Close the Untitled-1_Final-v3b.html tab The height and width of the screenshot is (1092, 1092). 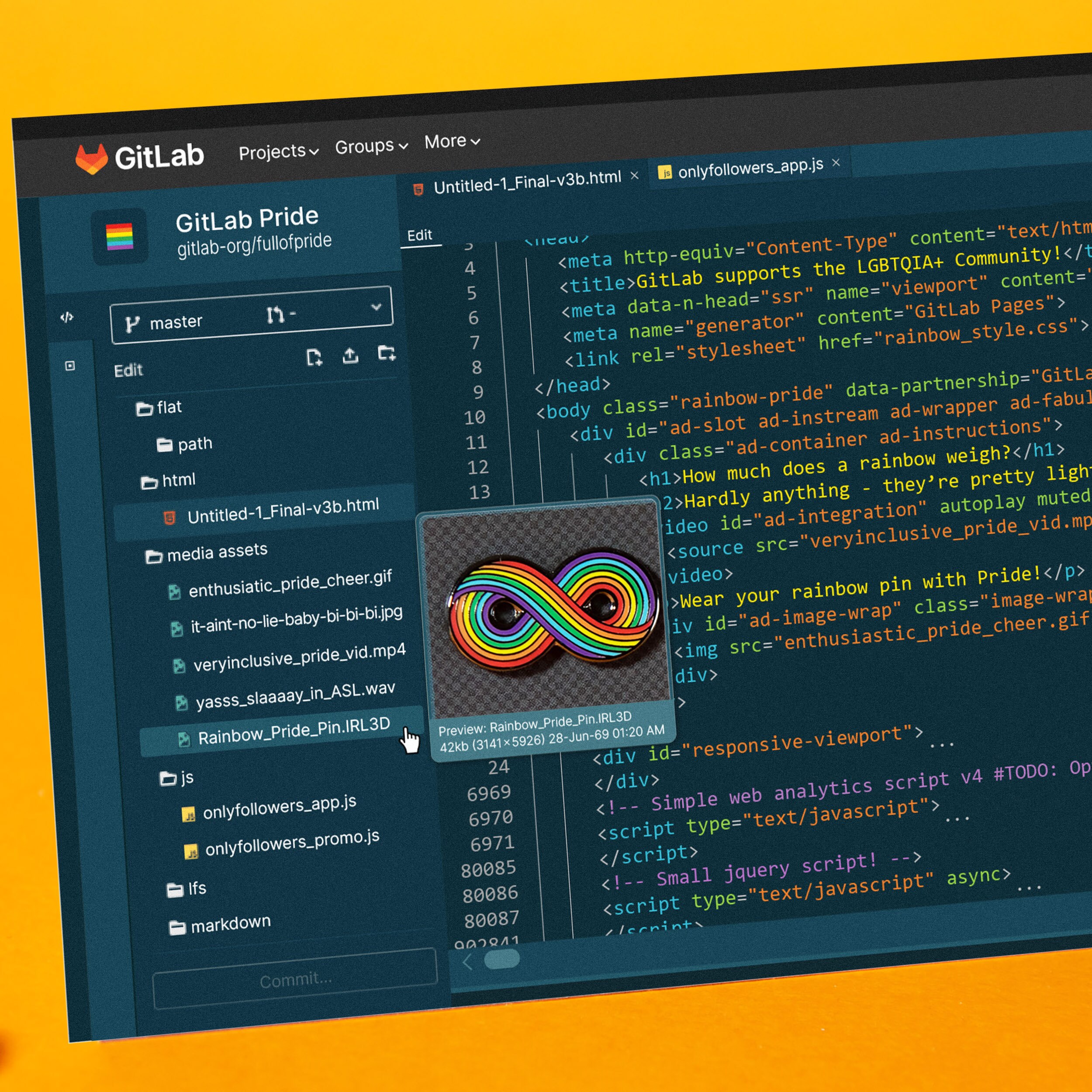coord(634,176)
